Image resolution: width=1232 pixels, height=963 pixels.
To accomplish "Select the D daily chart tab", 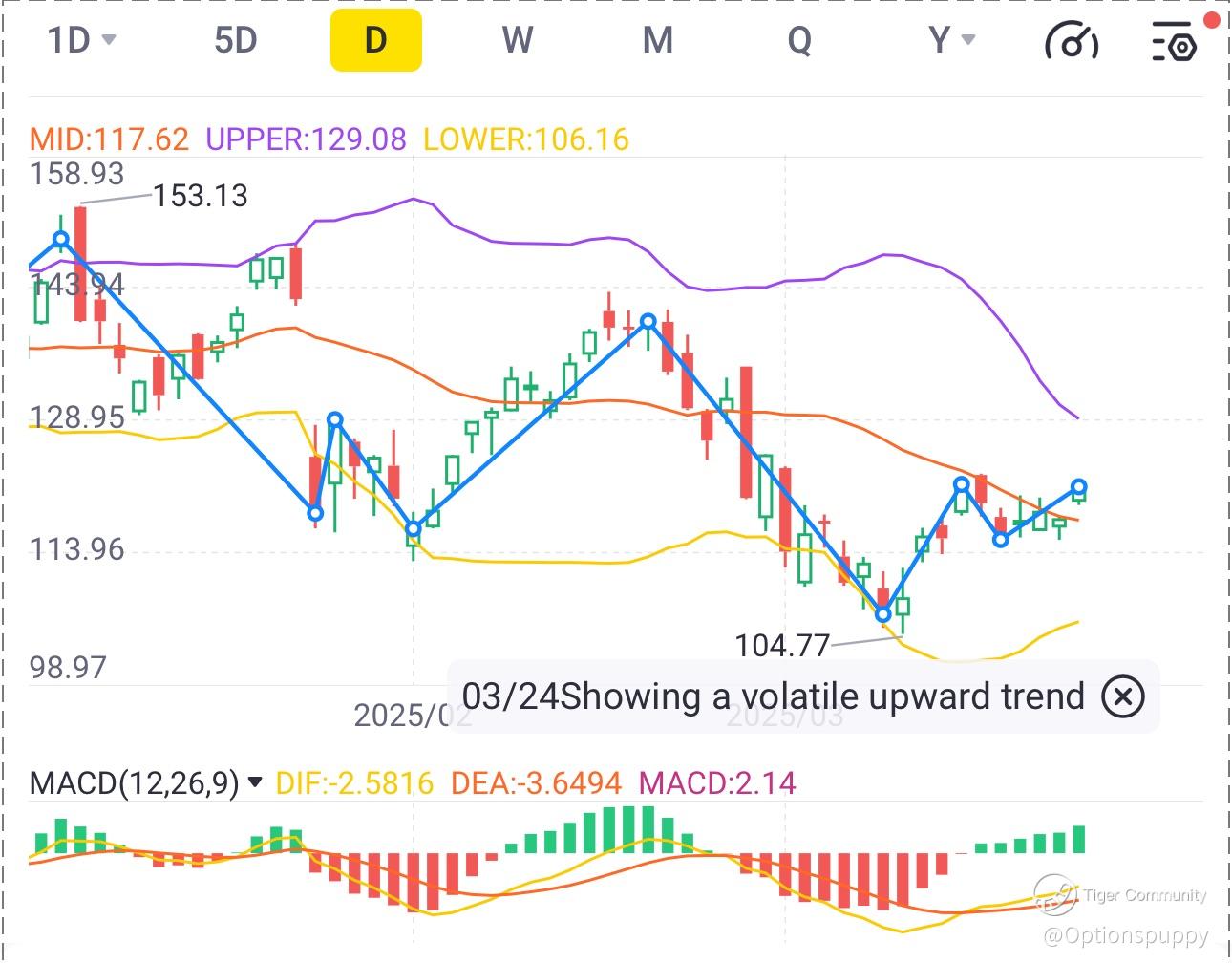I will pyautogui.click(x=375, y=40).
